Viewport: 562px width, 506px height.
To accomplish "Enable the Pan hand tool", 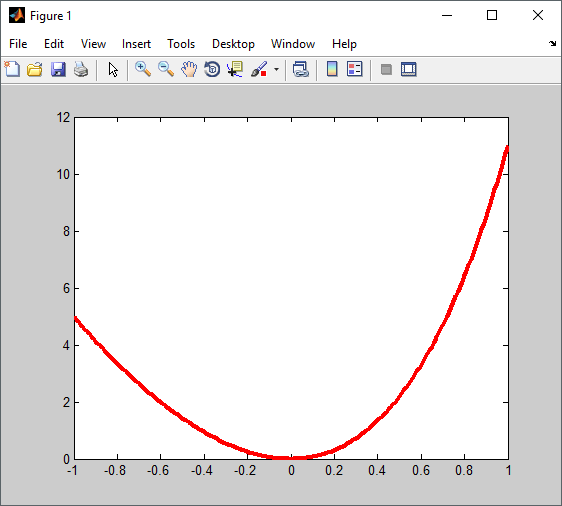I will 189,69.
